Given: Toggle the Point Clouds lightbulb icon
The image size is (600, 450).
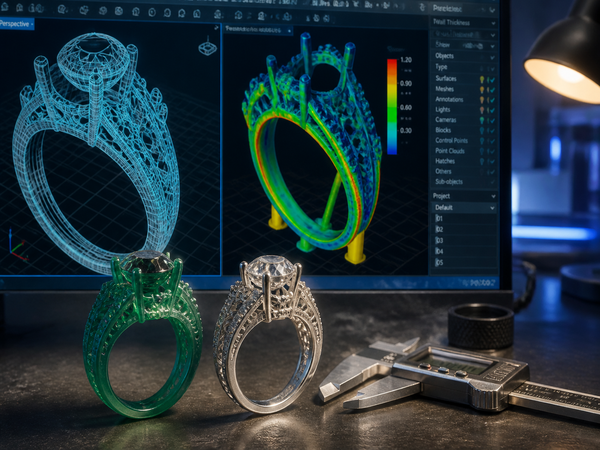Looking at the screenshot, I should click(x=482, y=151).
